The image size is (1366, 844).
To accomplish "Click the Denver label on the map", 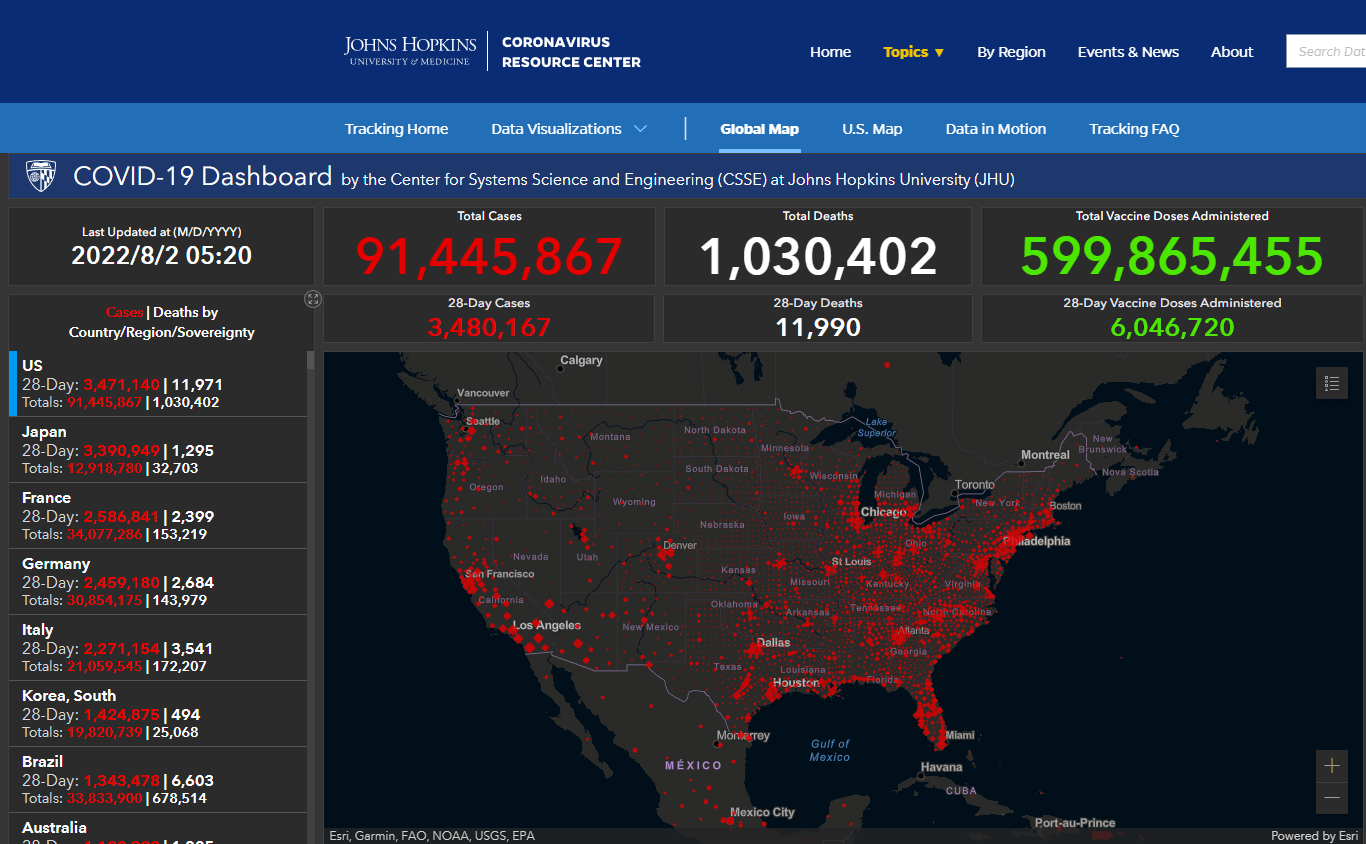I will [680, 545].
